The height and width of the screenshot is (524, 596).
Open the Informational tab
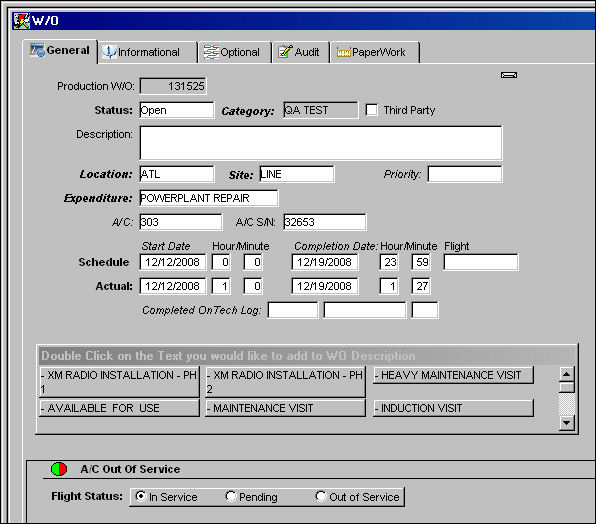[x=147, y=52]
